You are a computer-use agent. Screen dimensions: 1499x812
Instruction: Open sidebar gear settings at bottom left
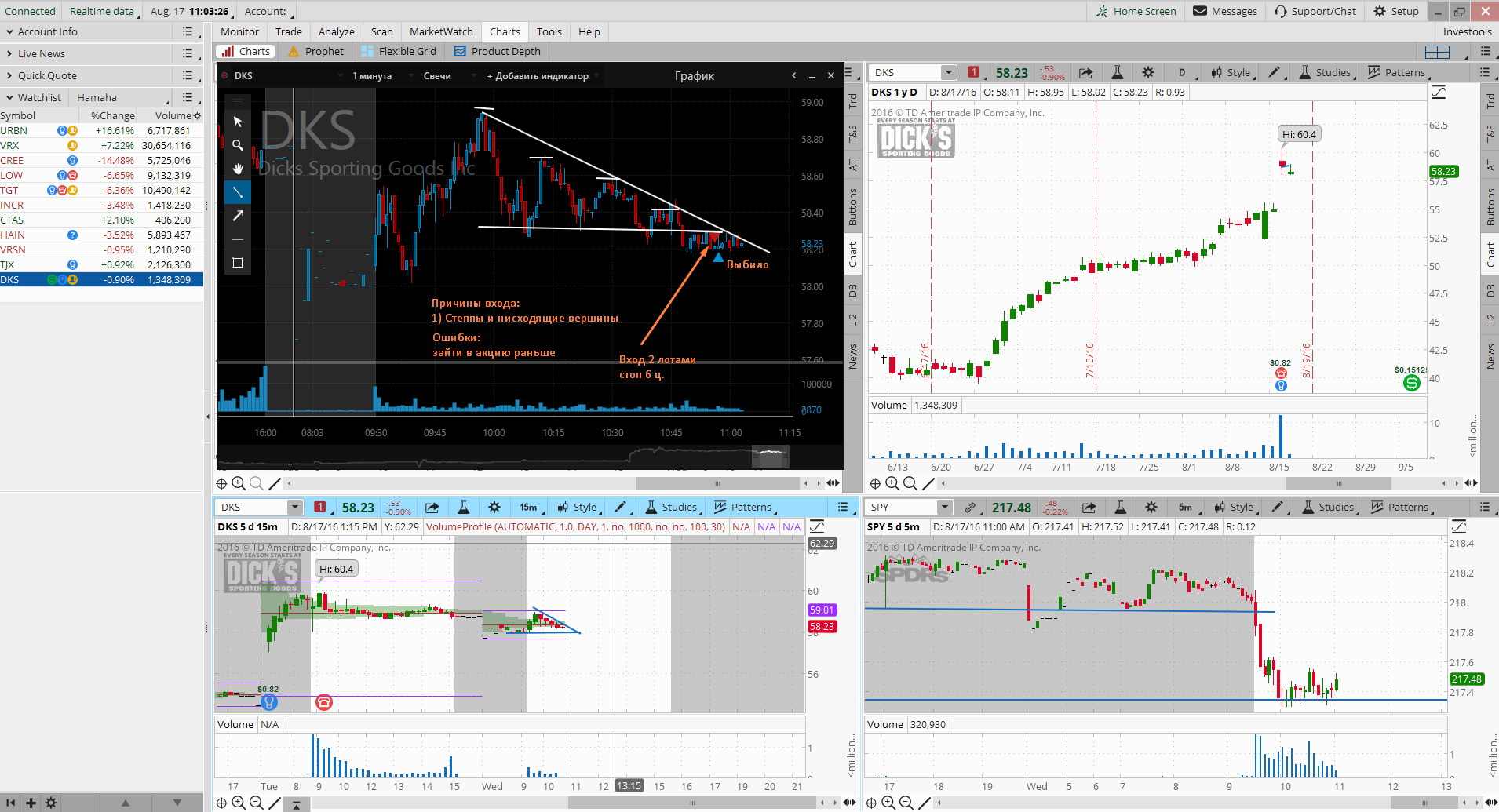pyautogui.click(x=51, y=803)
